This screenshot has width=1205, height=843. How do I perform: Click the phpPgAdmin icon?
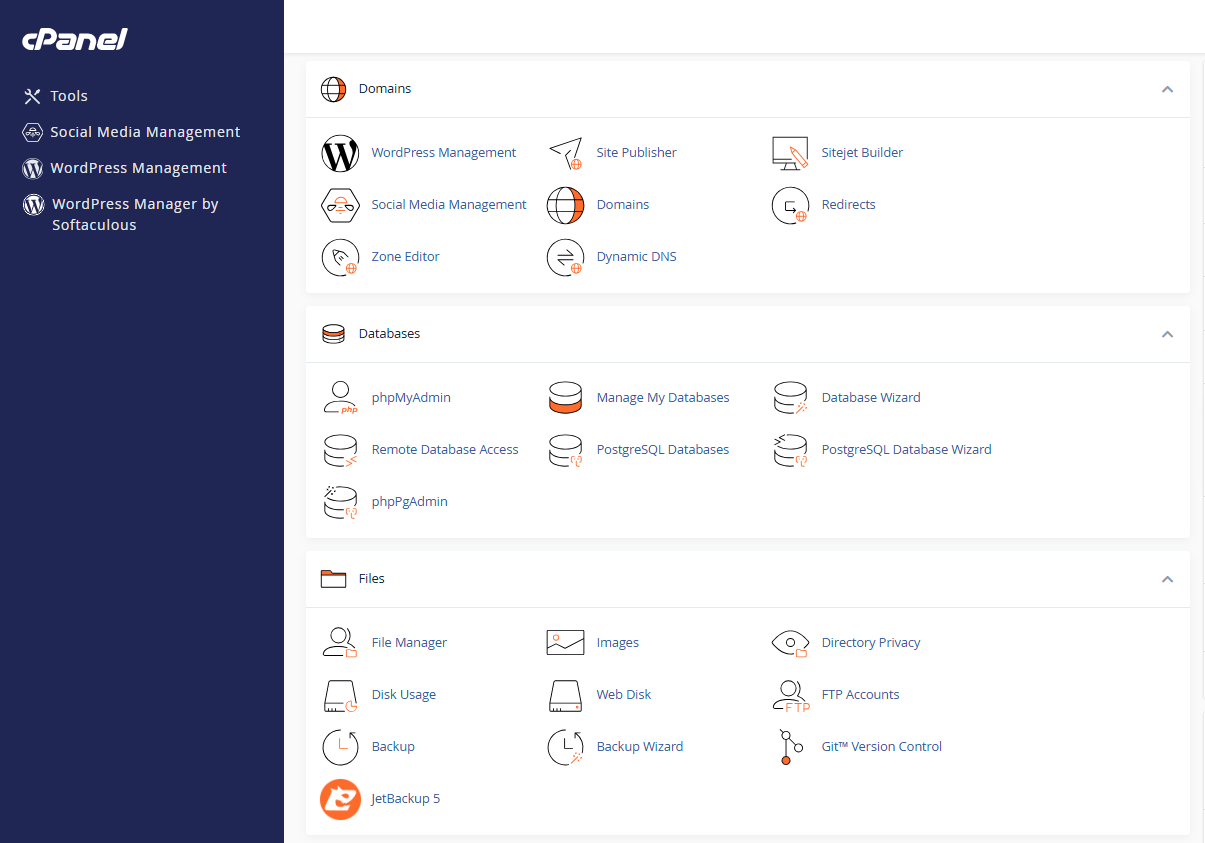coord(340,502)
